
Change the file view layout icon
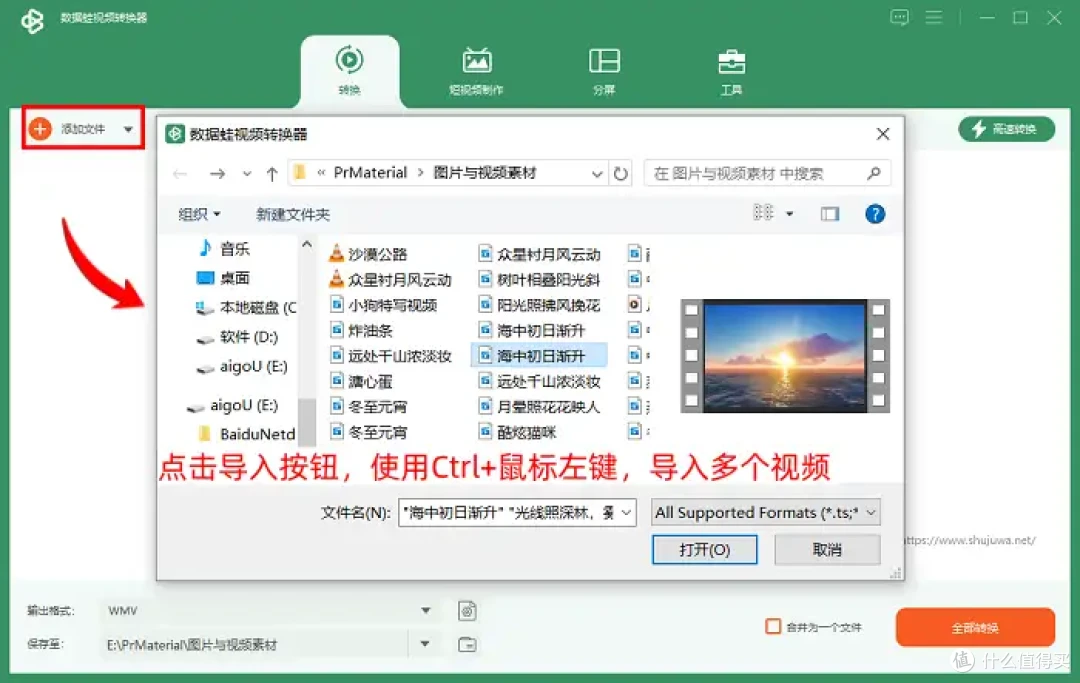pyautogui.click(x=763, y=213)
